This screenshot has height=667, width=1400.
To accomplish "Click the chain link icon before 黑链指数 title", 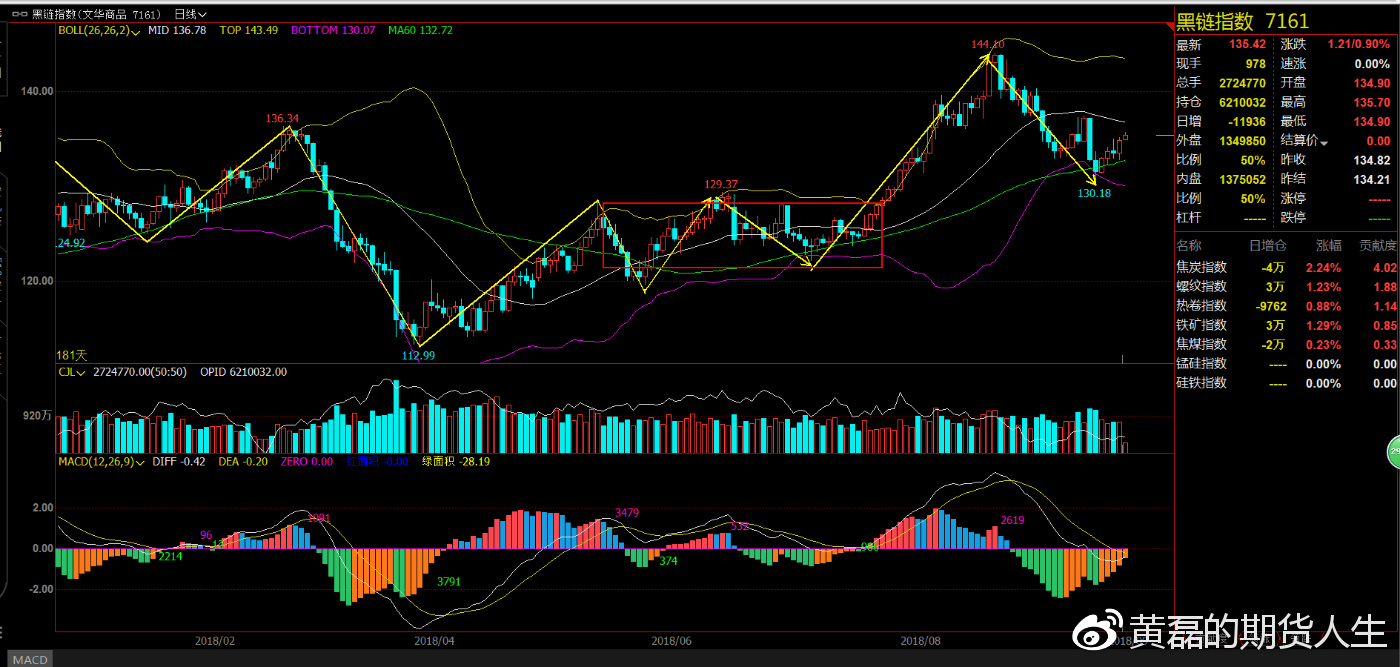I will [21, 15].
